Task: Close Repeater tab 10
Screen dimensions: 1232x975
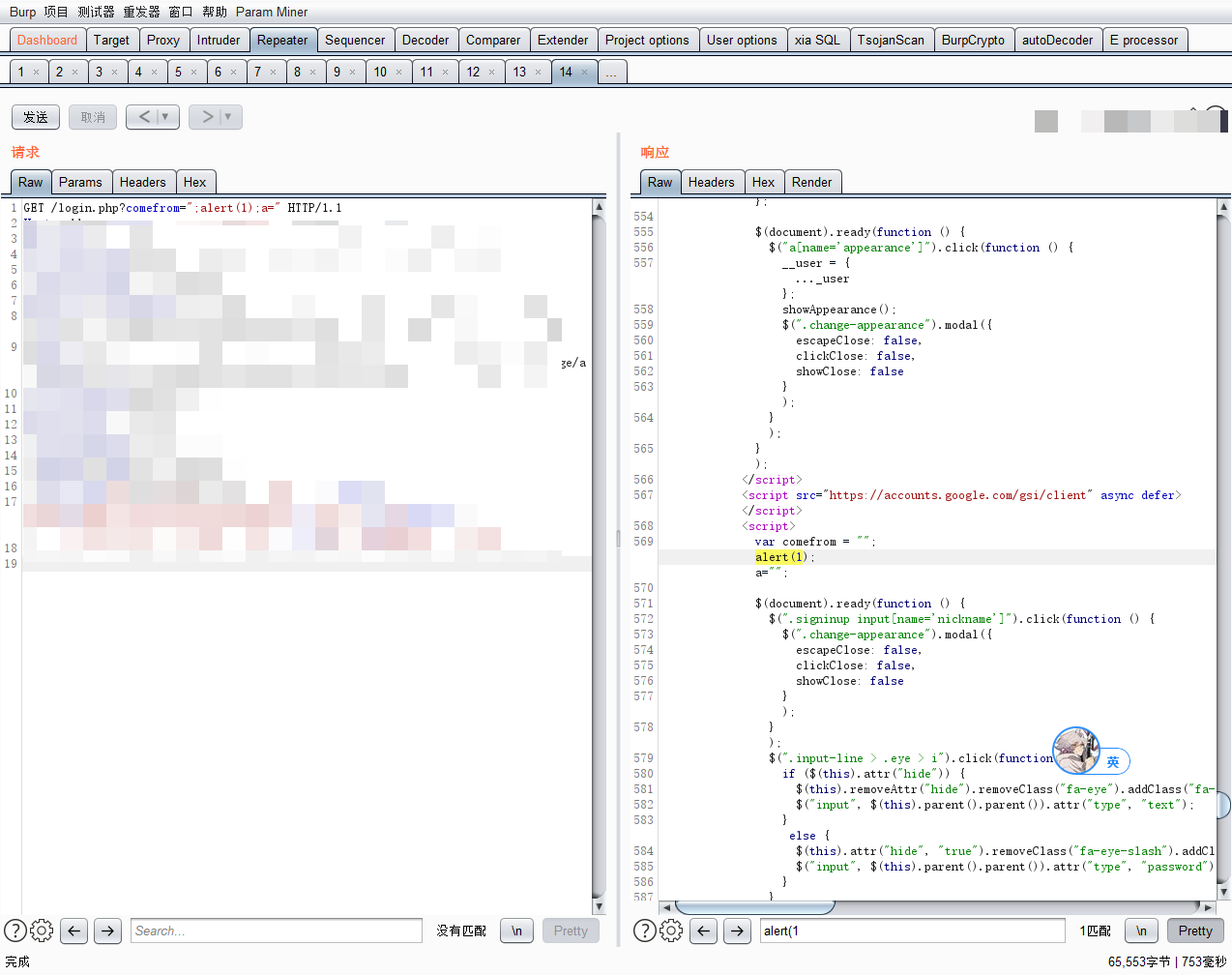Action: coord(398,73)
